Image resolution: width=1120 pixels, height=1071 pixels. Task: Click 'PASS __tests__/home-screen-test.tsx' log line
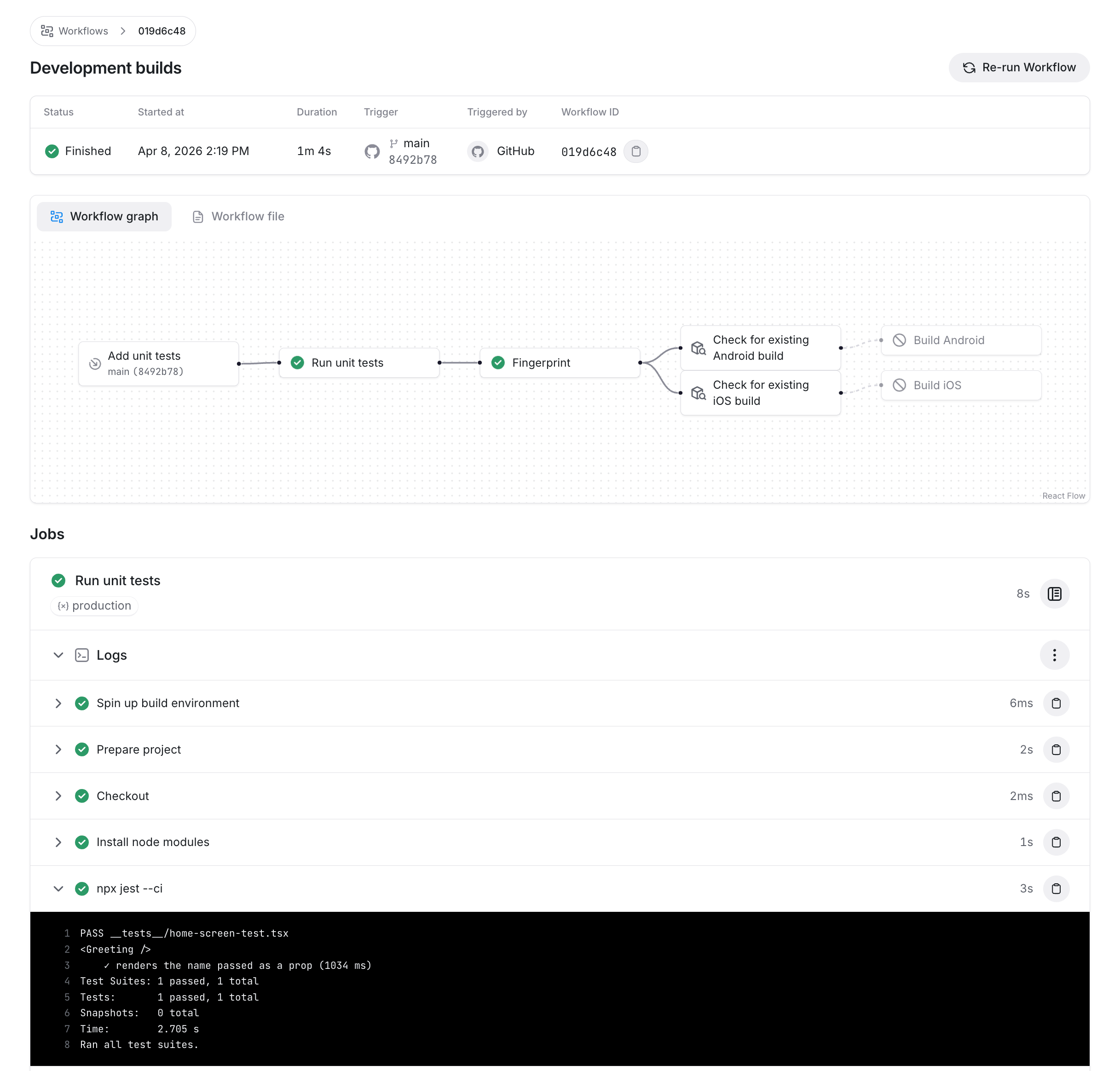click(184, 933)
